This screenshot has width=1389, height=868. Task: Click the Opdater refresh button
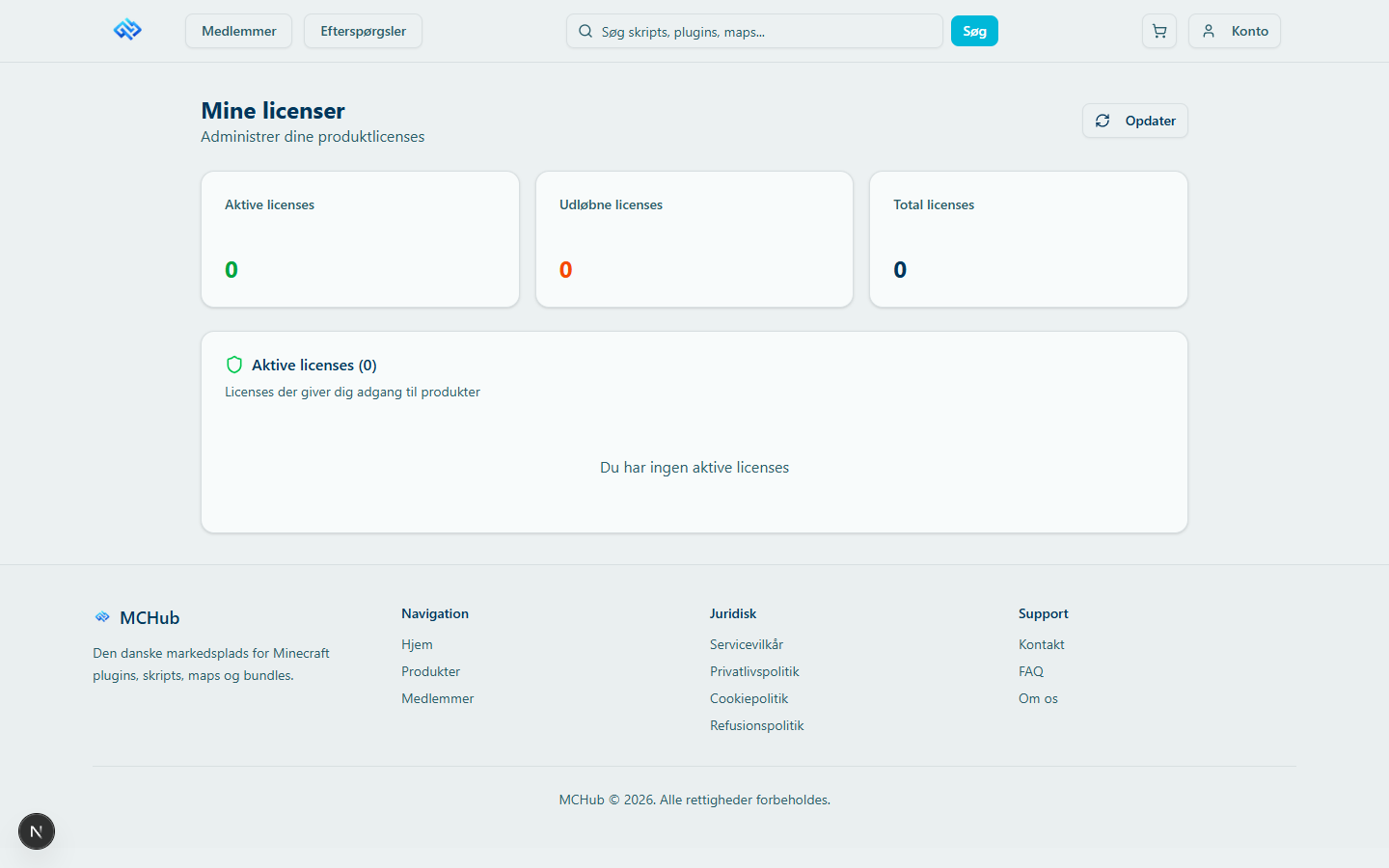coord(1135,121)
